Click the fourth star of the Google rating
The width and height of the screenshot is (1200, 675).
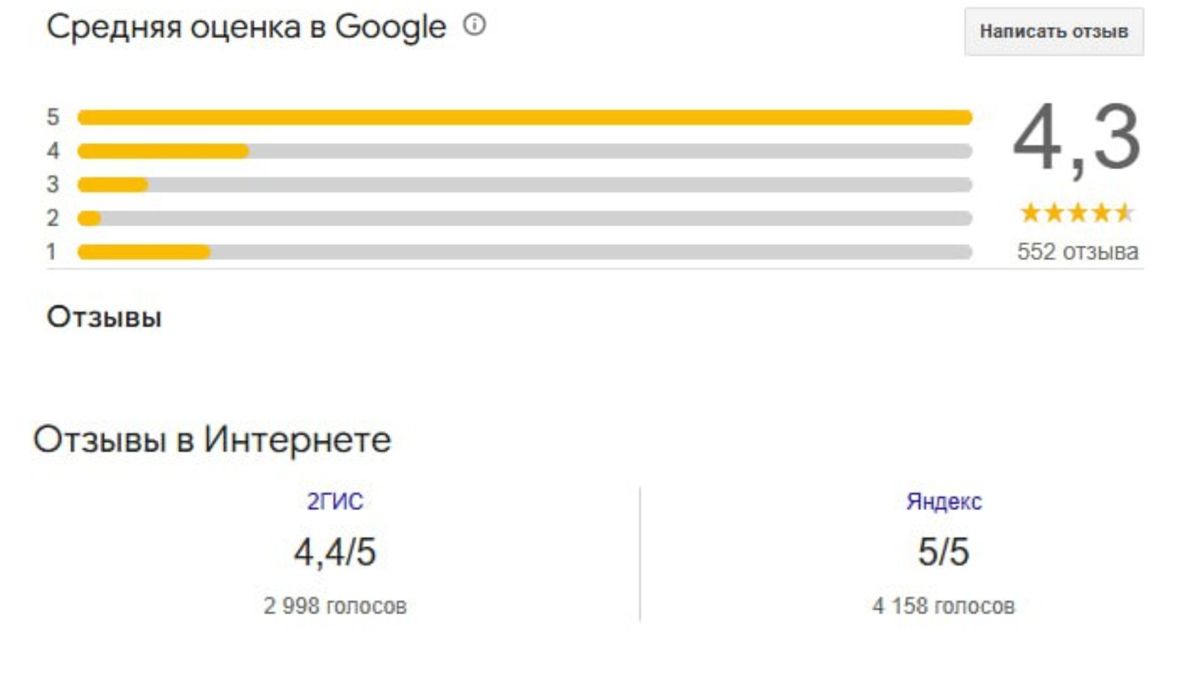tap(1103, 211)
